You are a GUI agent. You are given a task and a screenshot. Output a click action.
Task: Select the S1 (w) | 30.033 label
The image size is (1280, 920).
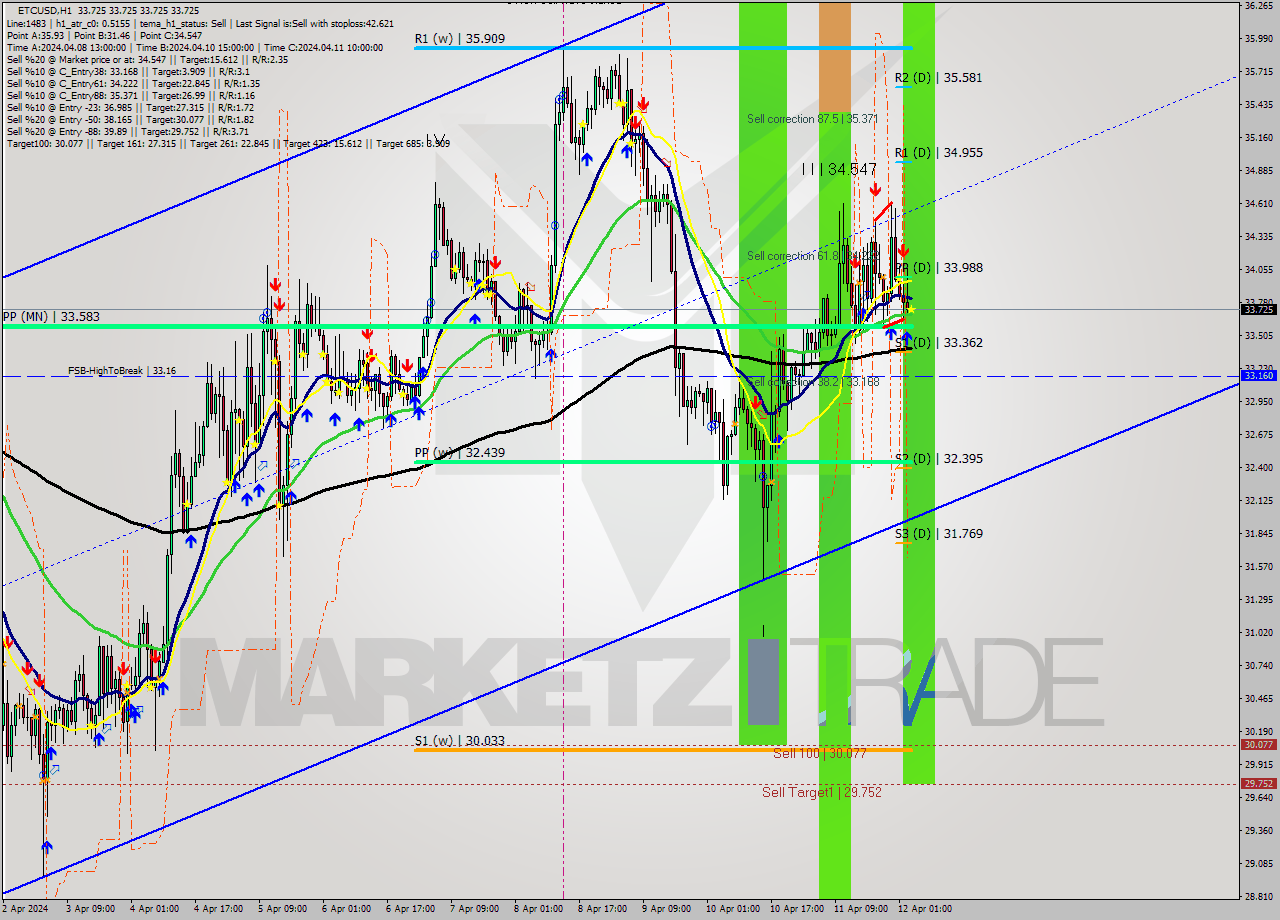tap(460, 741)
